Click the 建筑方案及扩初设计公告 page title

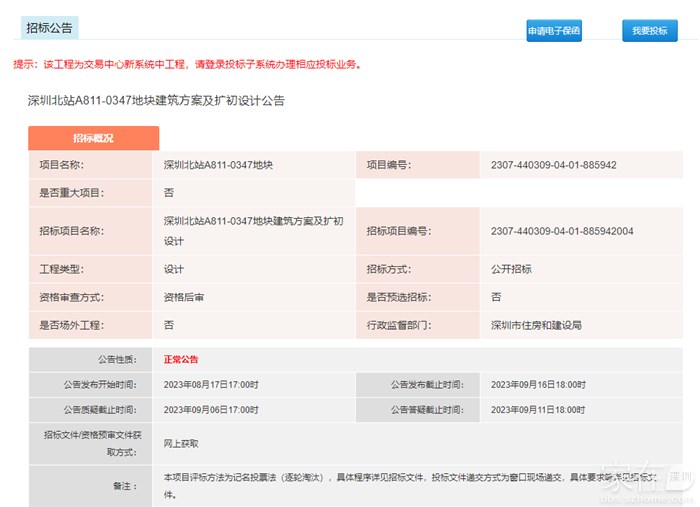click(x=156, y=101)
